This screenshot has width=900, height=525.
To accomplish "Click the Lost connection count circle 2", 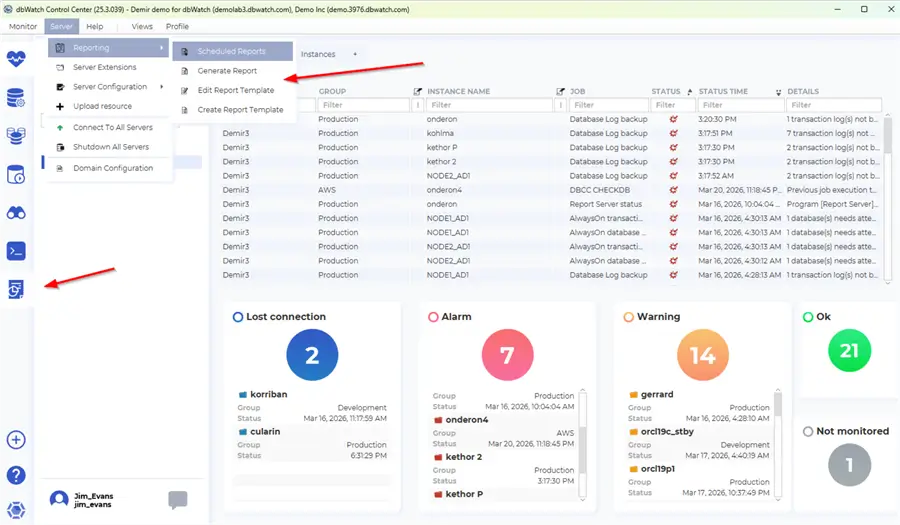I will click(312, 355).
